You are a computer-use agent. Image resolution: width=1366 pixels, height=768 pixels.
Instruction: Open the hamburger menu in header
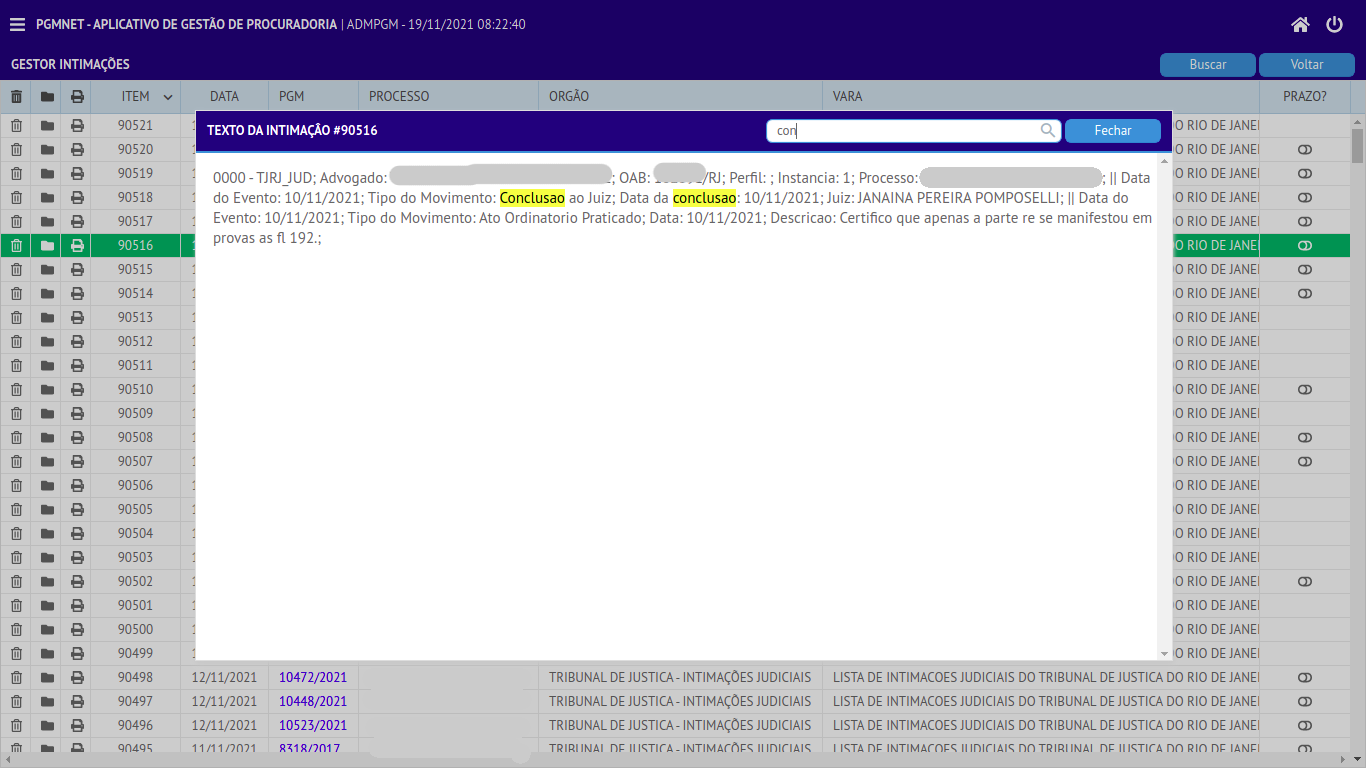click(17, 25)
